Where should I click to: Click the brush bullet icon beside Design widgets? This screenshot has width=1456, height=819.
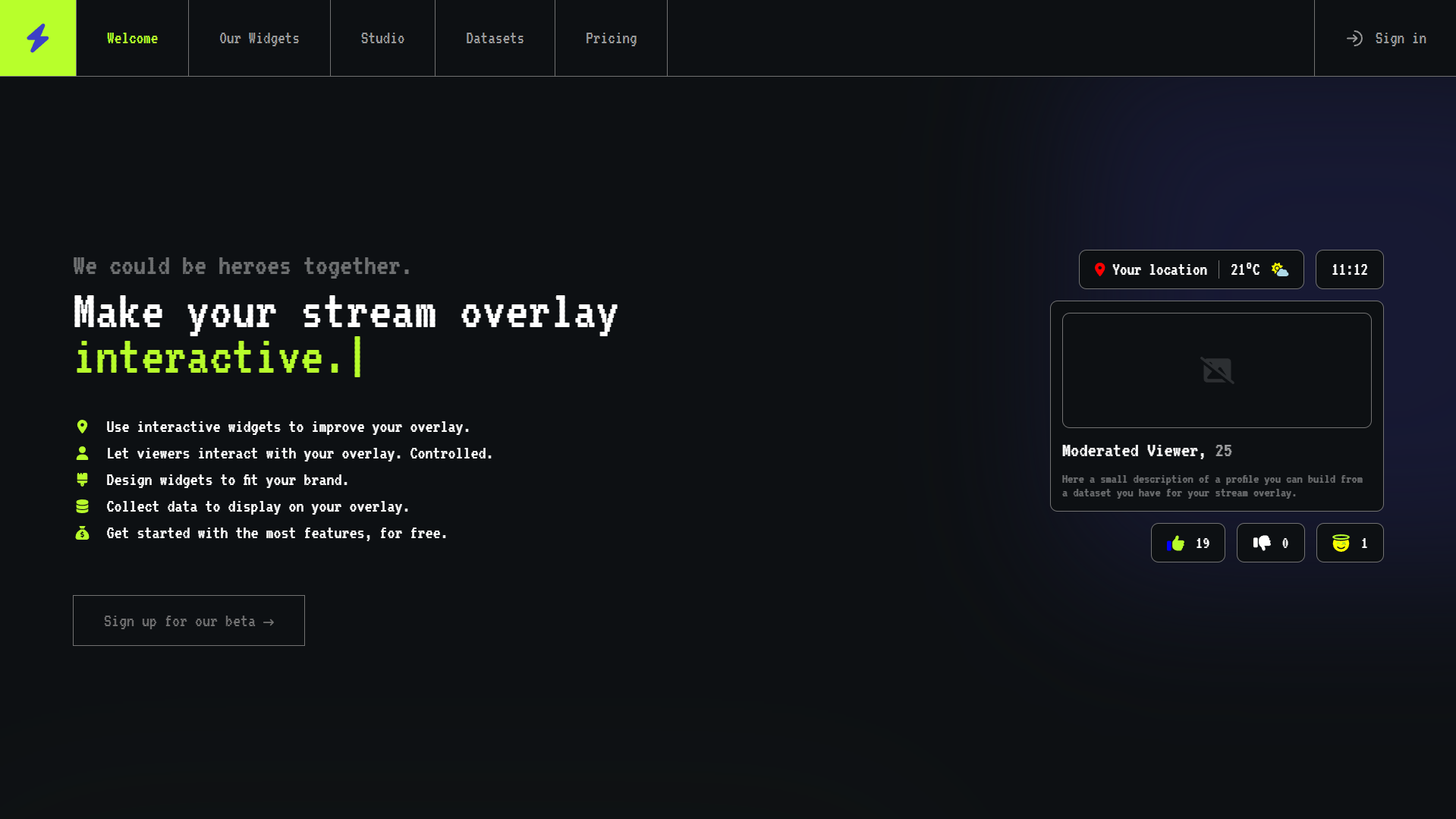click(x=82, y=480)
